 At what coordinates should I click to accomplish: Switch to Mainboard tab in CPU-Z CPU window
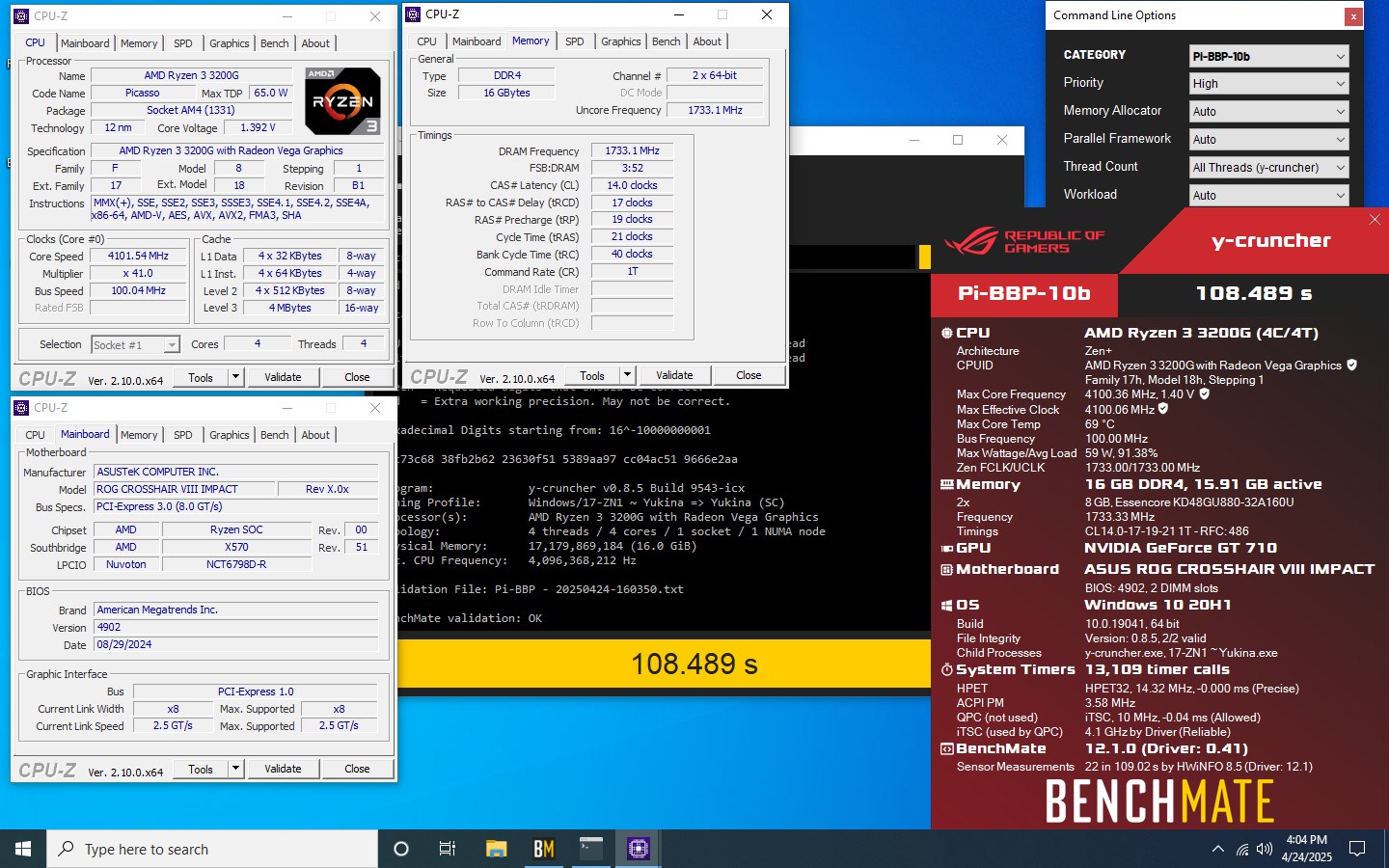click(x=85, y=43)
